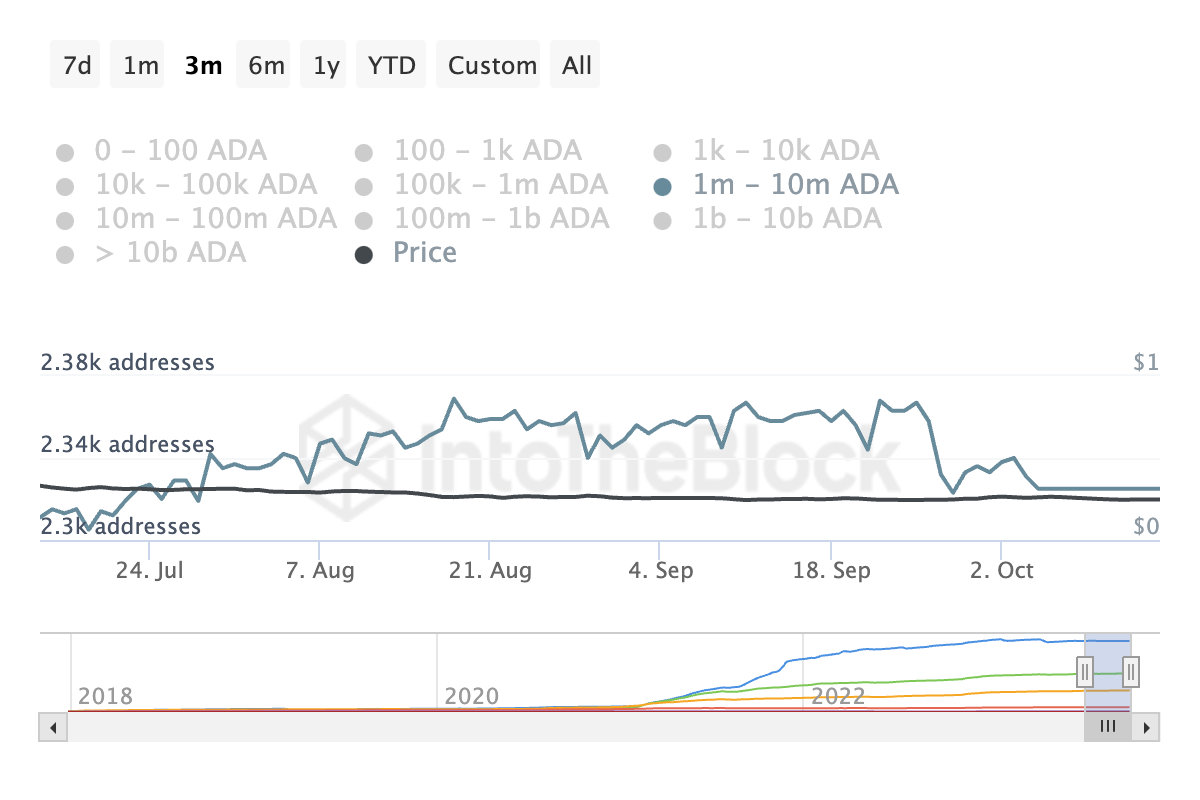Click the left scrollbar arrow

[51, 727]
